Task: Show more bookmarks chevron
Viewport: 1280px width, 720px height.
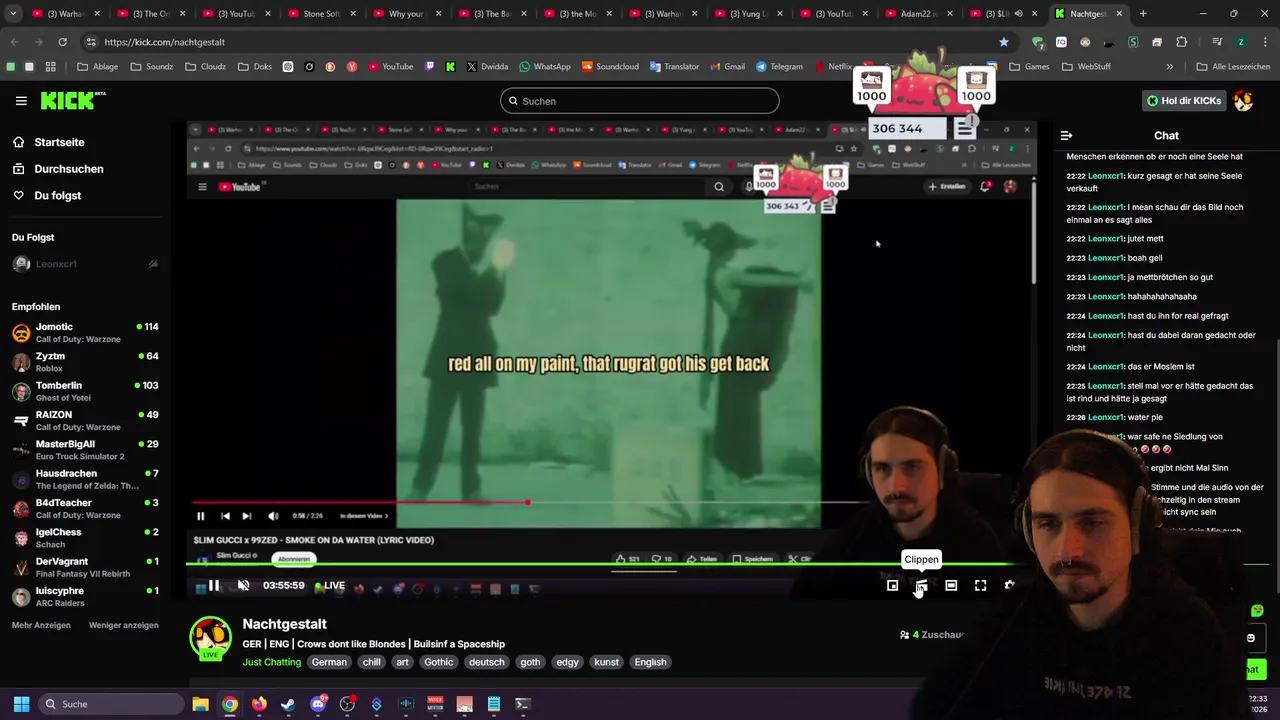Action: click(1169, 67)
